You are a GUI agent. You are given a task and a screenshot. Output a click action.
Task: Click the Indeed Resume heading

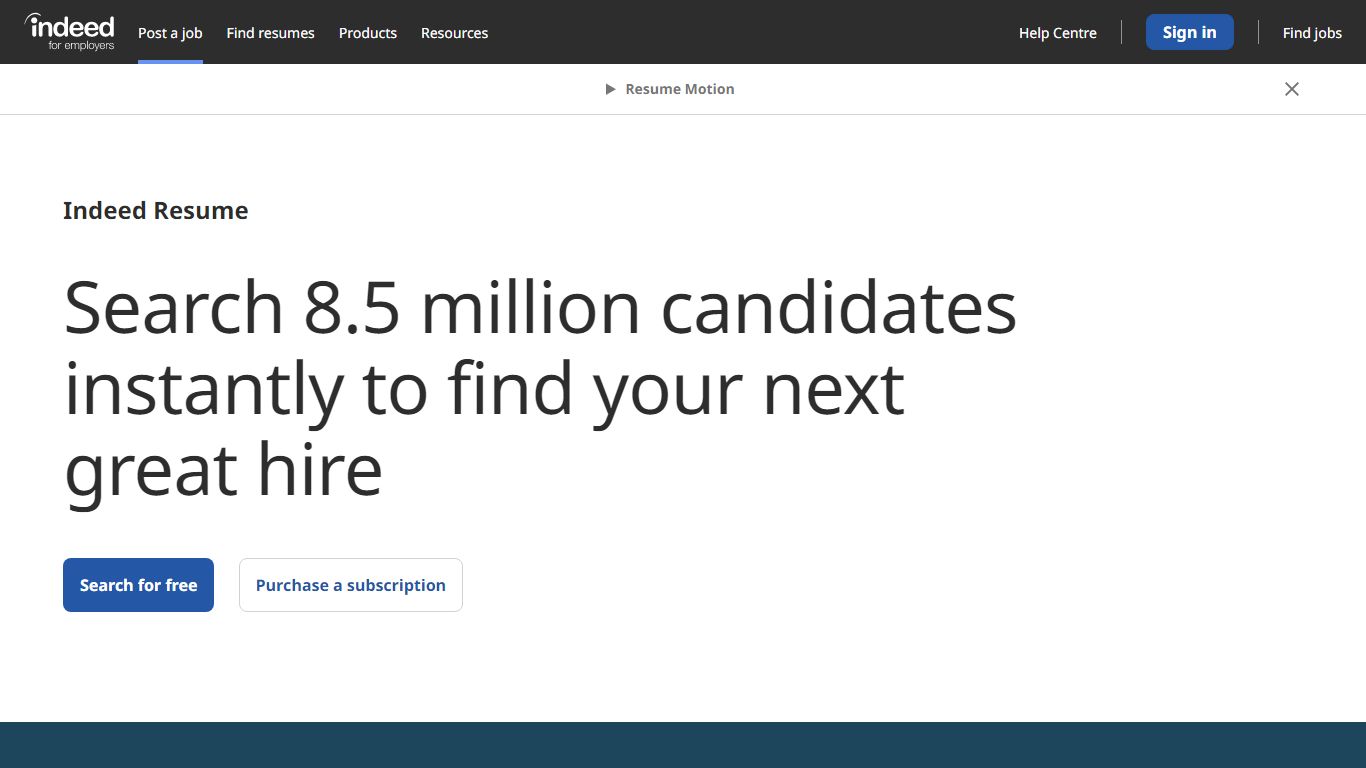click(x=156, y=211)
